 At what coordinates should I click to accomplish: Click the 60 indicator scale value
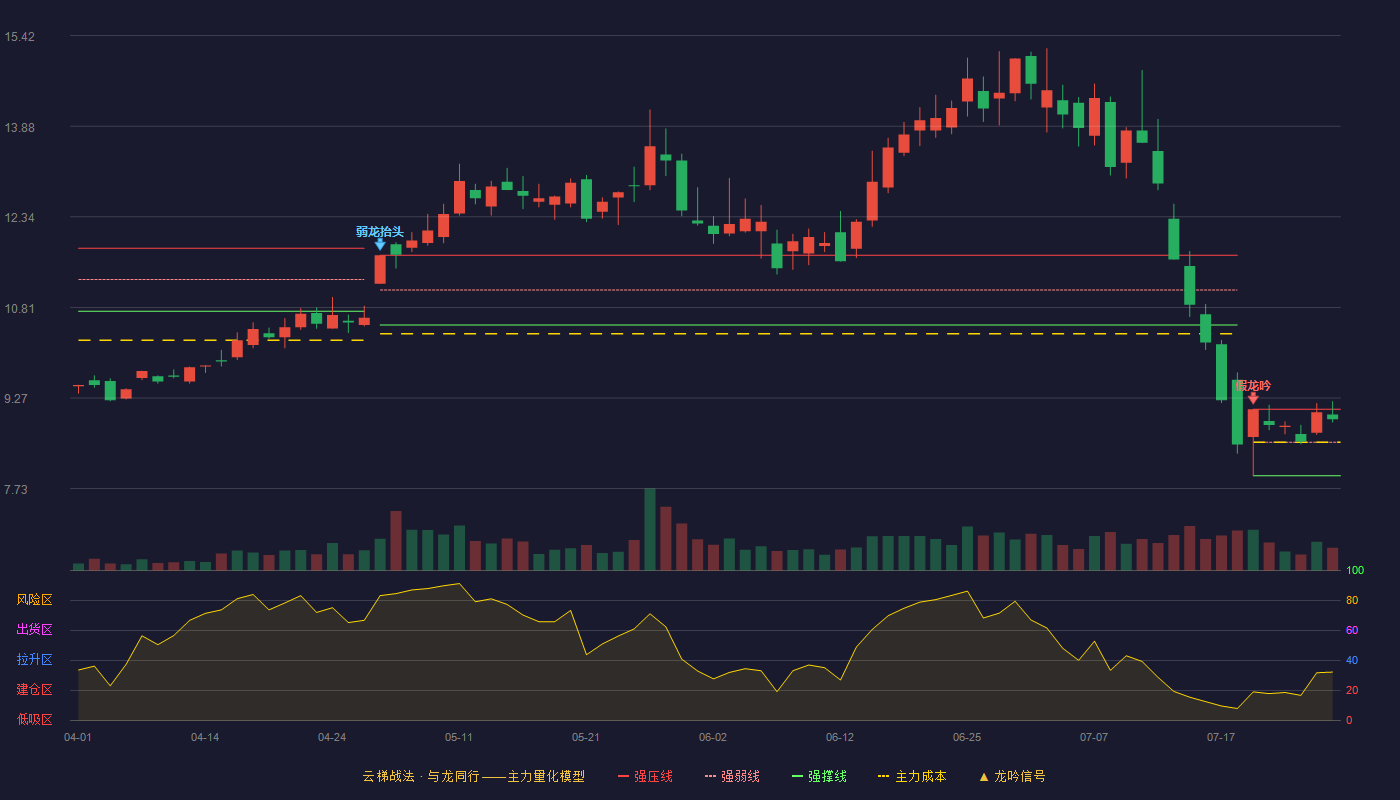click(x=1352, y=630)
